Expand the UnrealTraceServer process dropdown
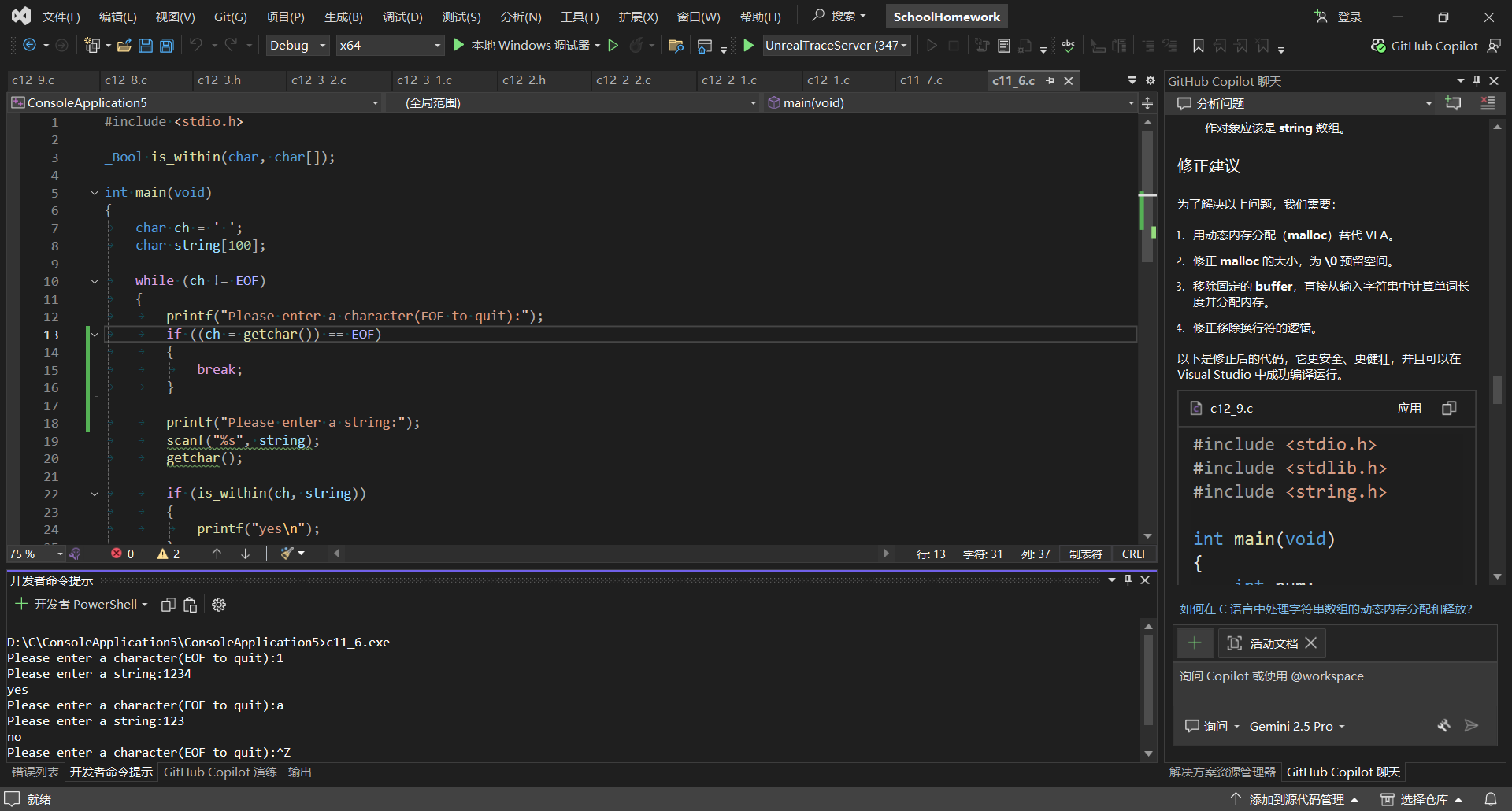This screenshot has width=1512, height=811. click(904, 46)
